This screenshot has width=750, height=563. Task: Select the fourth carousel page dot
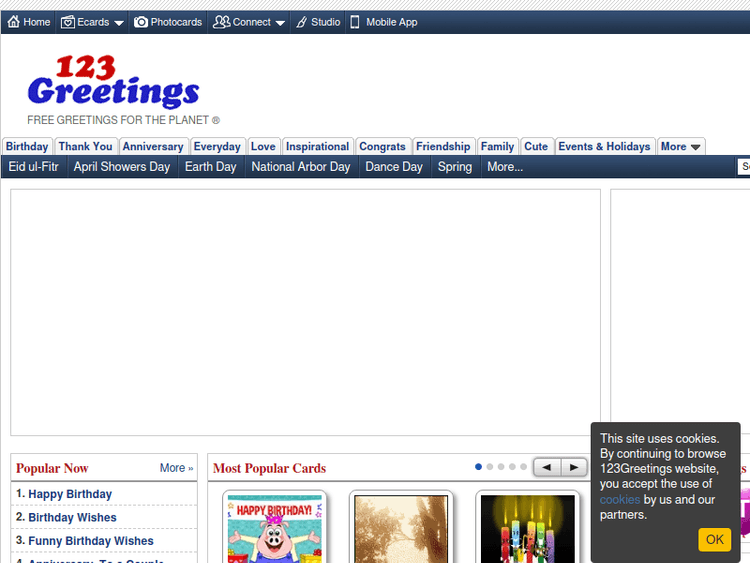[512, 467]
